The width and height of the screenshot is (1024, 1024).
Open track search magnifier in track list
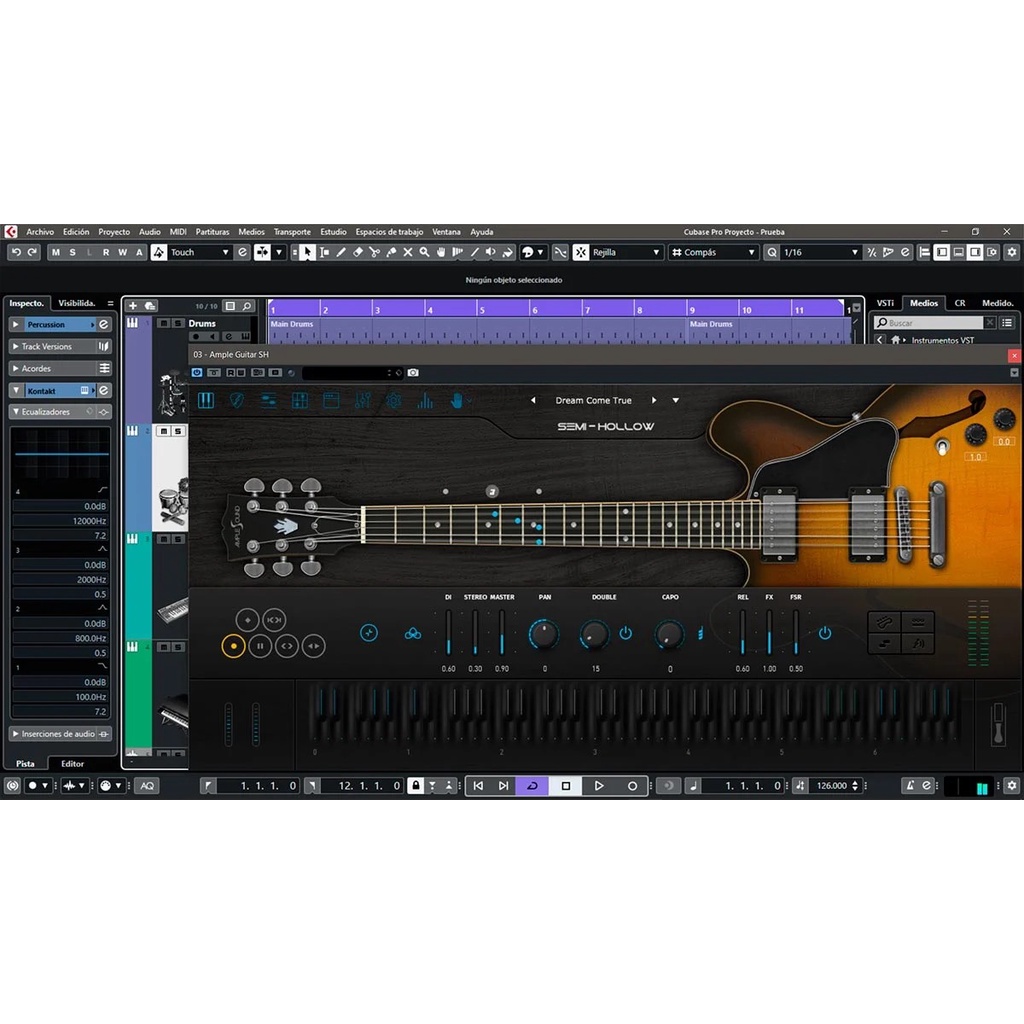[x=248, y=306]
